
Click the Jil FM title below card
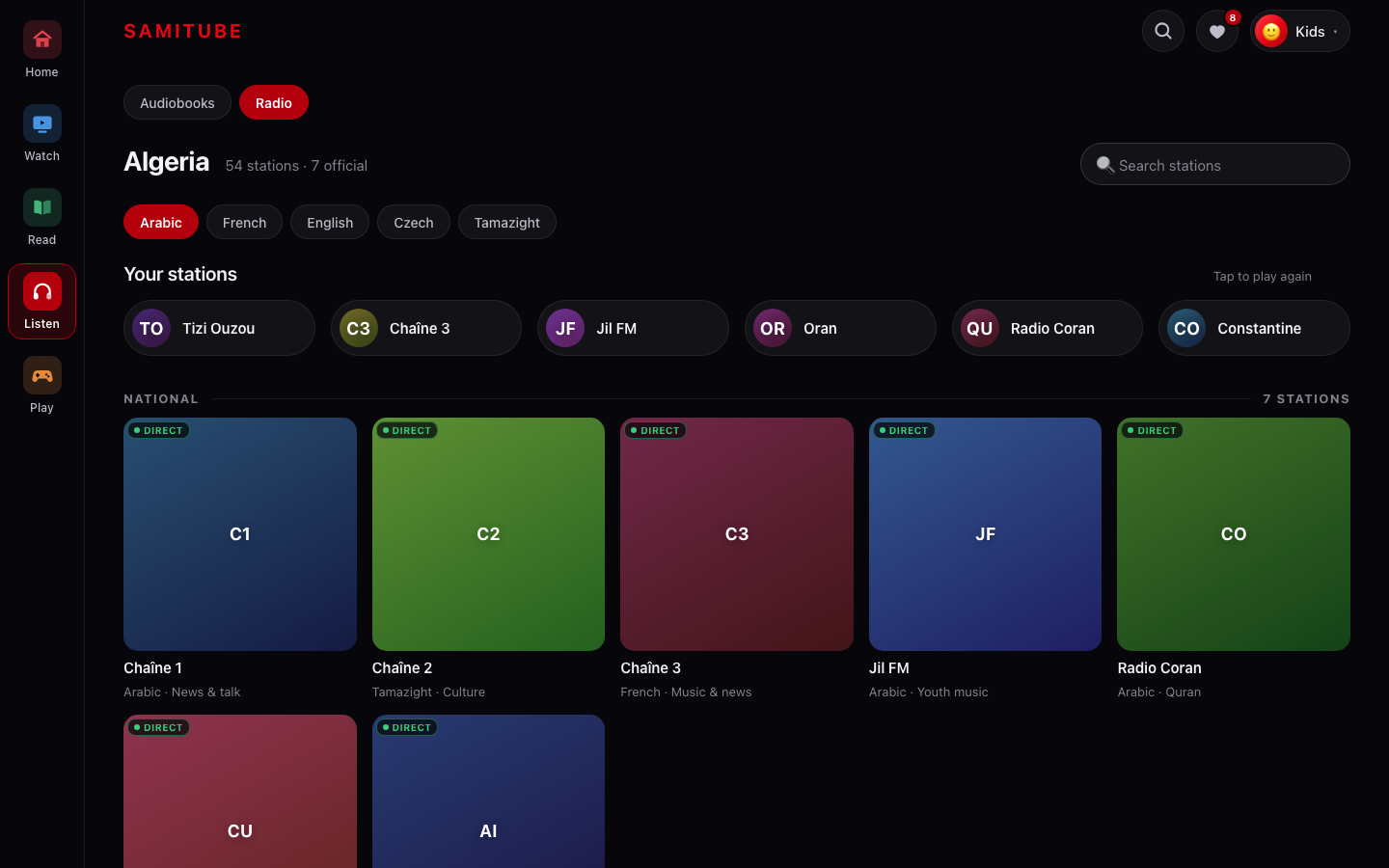(889, 667)
